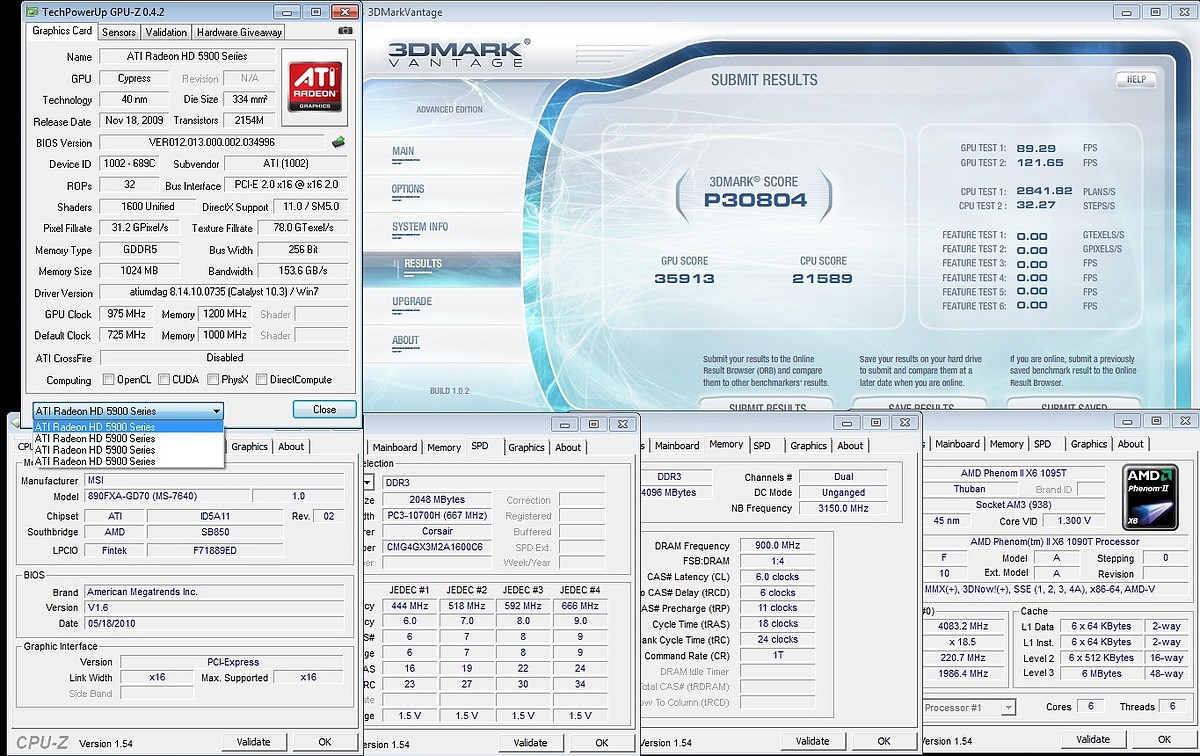
Task: Click the BIOS save chip icon
Action: pyautogui.click(x=339, y=142)
